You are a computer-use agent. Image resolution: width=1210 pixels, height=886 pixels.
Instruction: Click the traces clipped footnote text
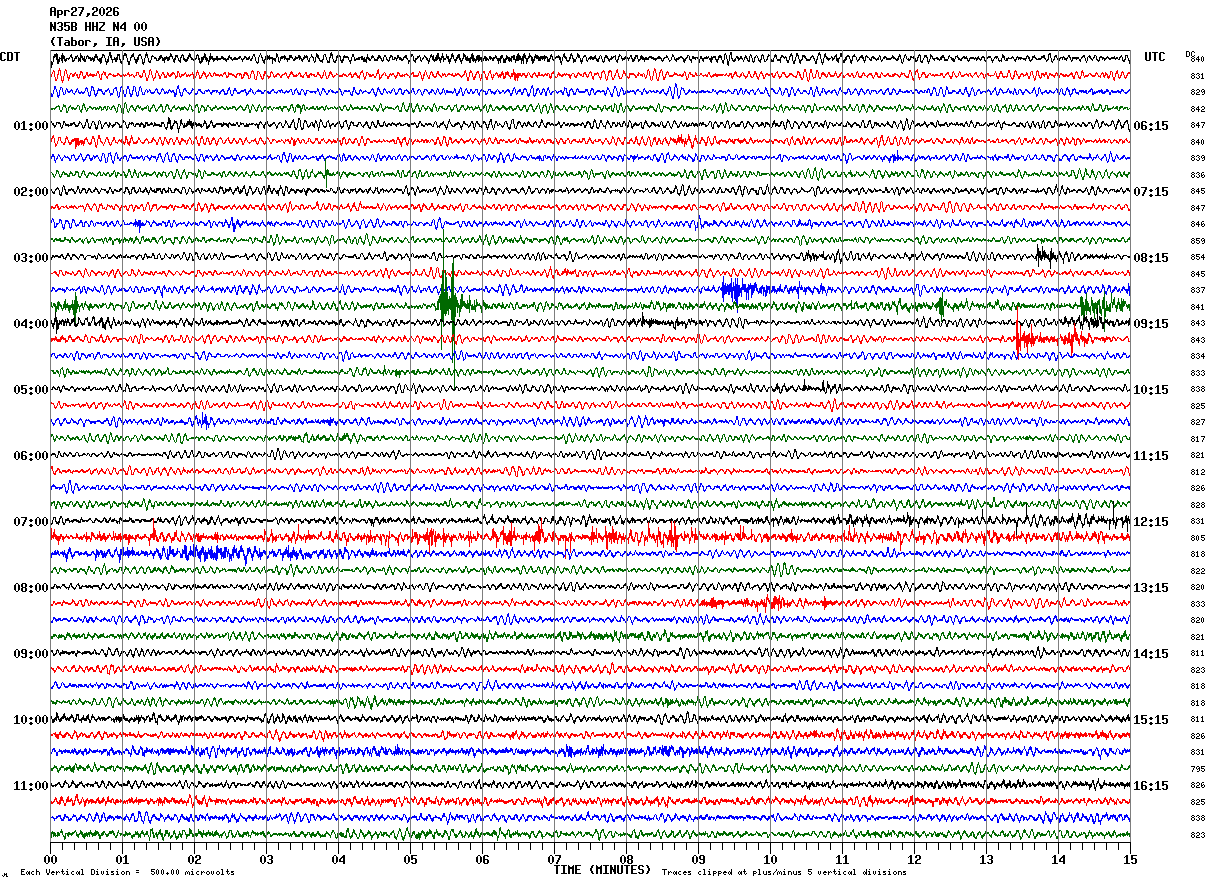(784, 872)
